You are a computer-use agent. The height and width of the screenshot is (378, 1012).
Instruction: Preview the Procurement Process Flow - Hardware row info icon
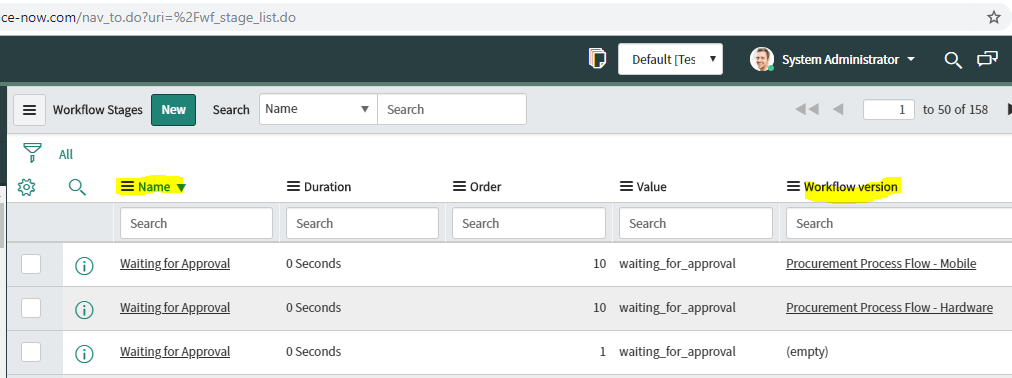[x=85, y=310]
